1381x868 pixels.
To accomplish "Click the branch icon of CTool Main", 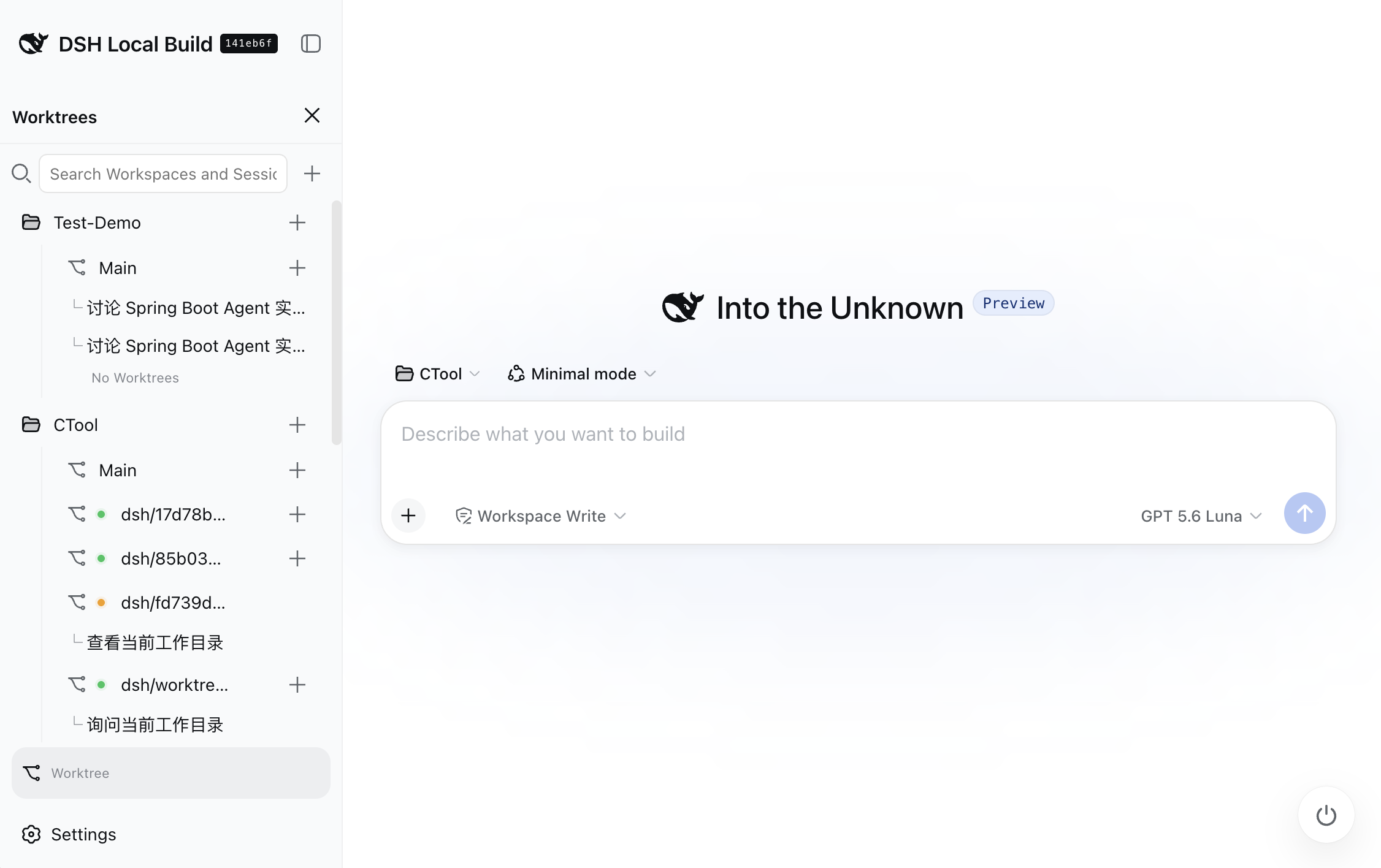I will pos(77,470).
